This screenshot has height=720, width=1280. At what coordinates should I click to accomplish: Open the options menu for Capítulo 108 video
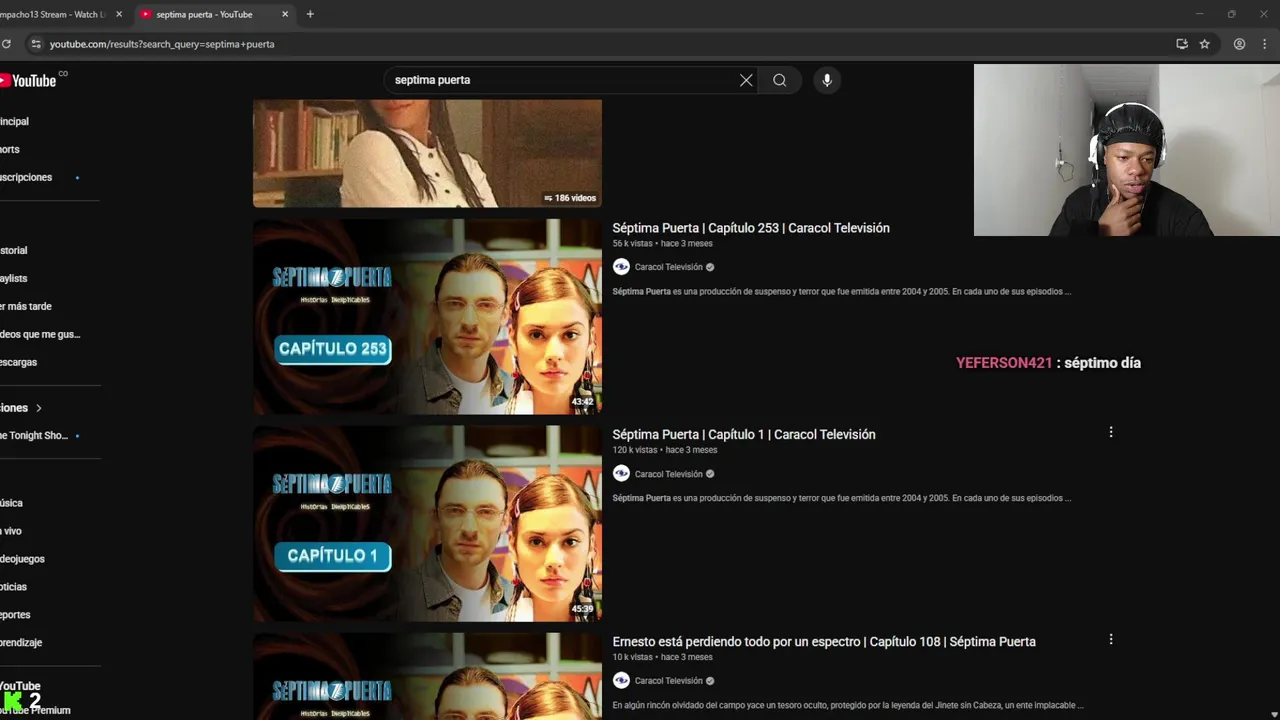point(1110,639)
